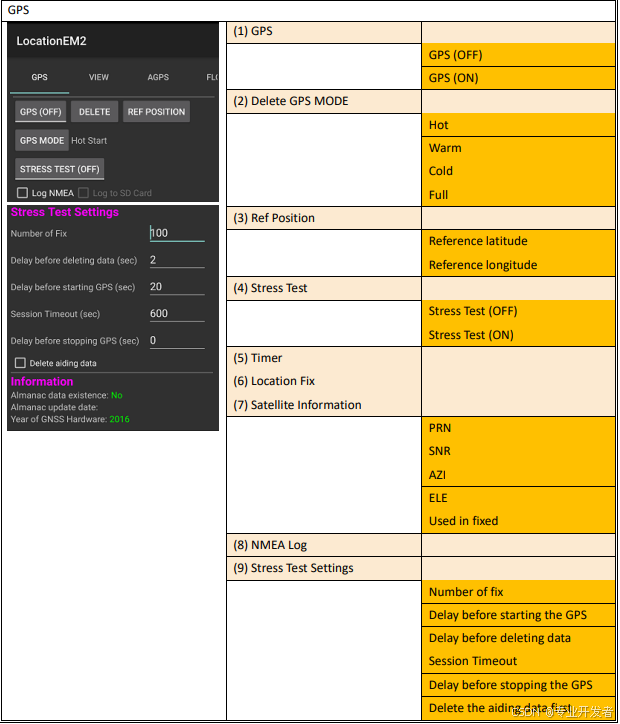Click the Stress Test Settings heading
This screenshot has width=620, height=724.
click(x=65, y=212)
